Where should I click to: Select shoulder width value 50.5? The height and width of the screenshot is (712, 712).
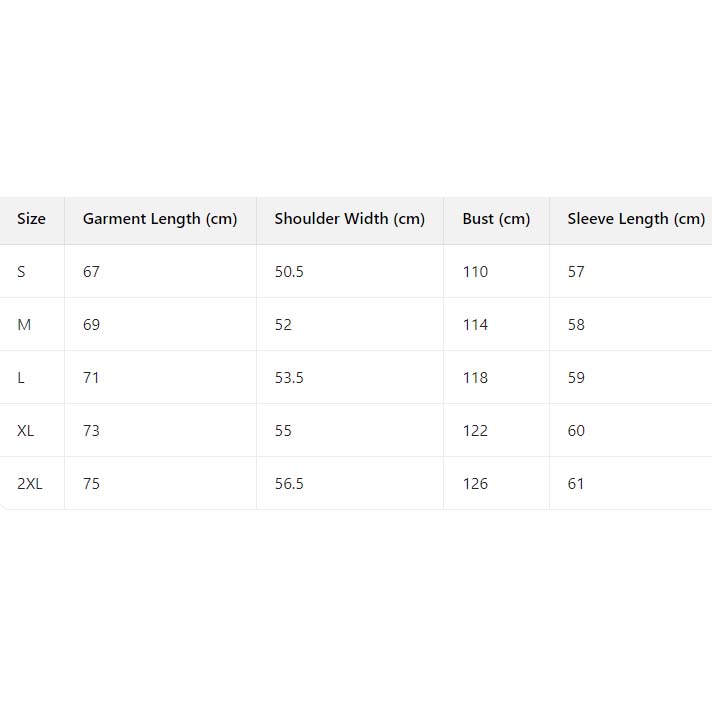pos(289,272)
